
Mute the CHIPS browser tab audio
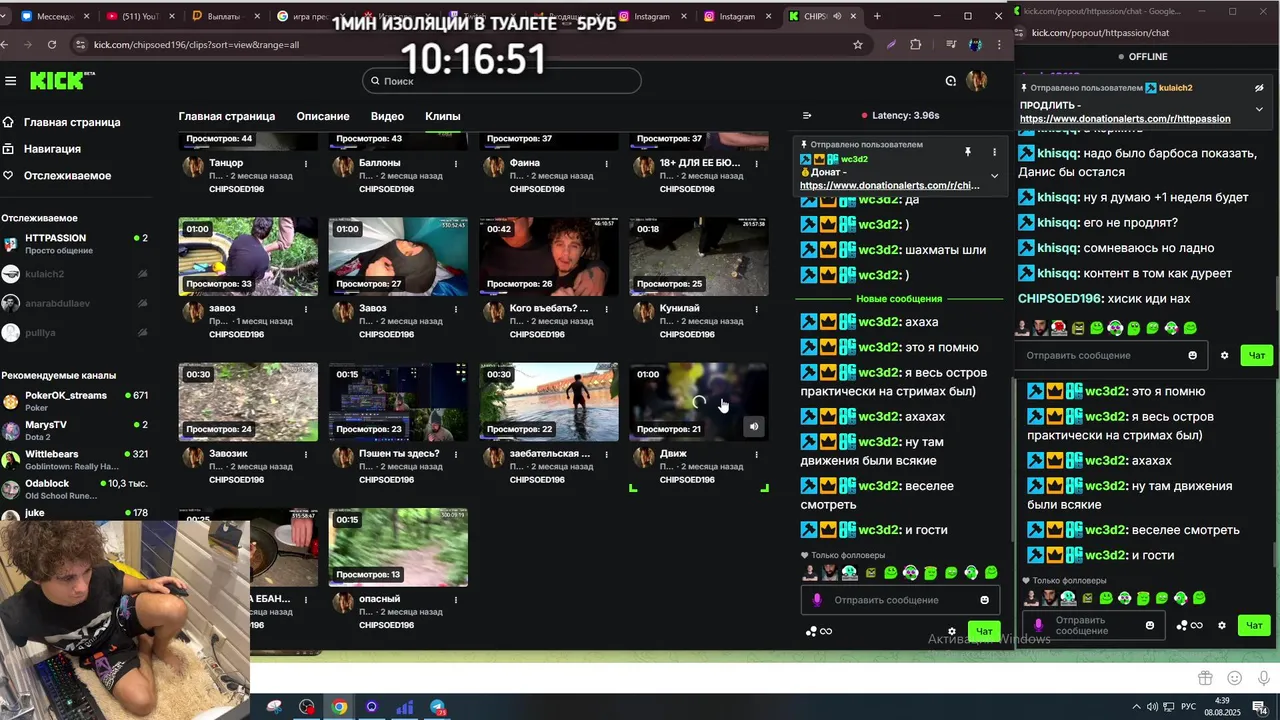836,16
